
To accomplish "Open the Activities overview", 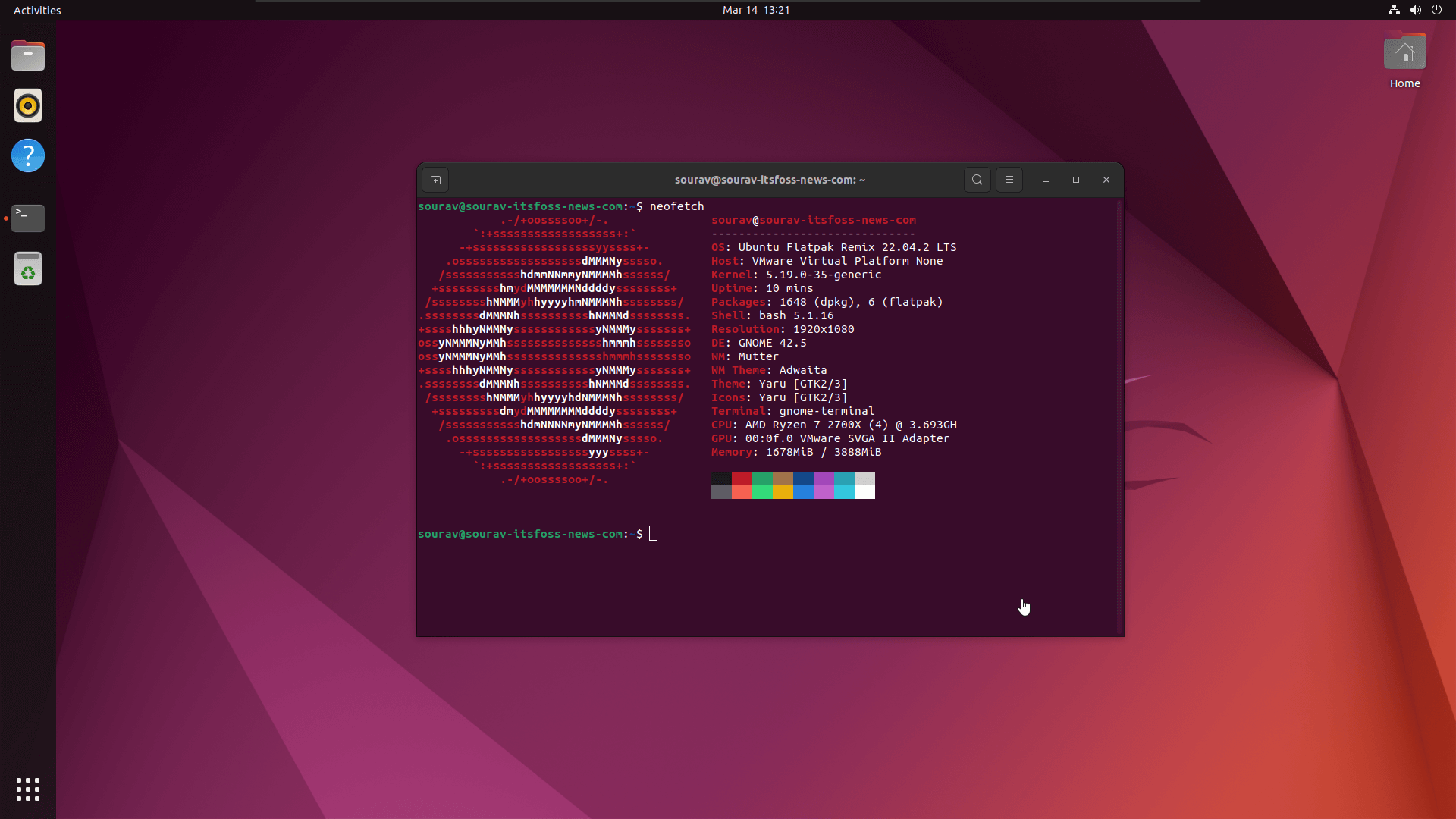I will 36,10.
